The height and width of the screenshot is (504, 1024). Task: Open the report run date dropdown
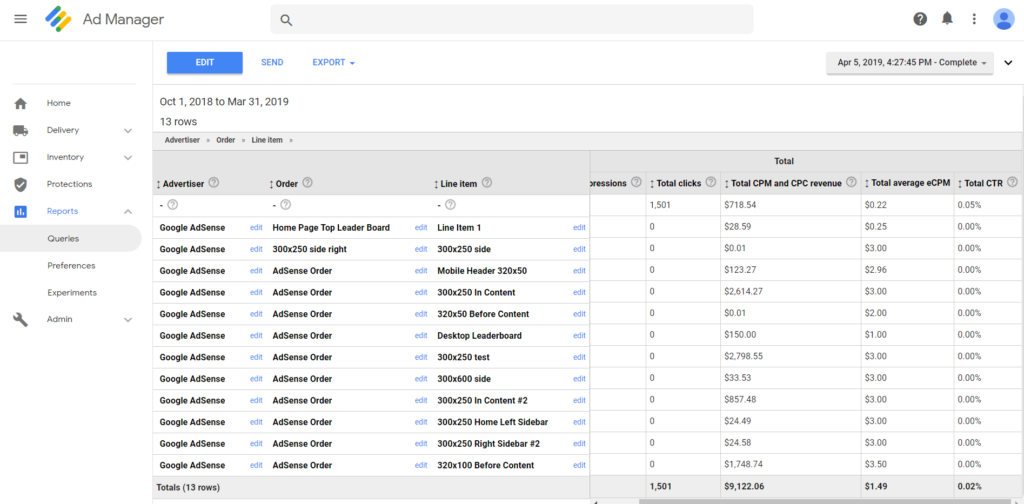910,63
